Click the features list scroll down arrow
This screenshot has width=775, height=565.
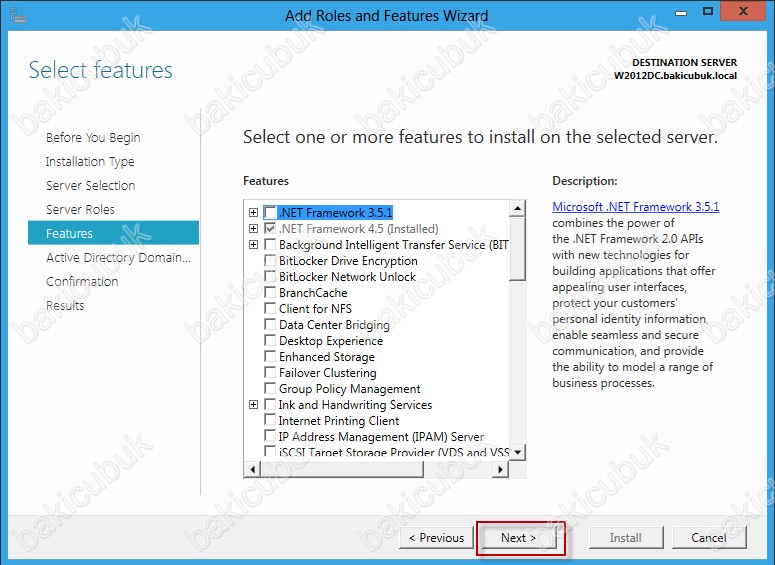517,452
